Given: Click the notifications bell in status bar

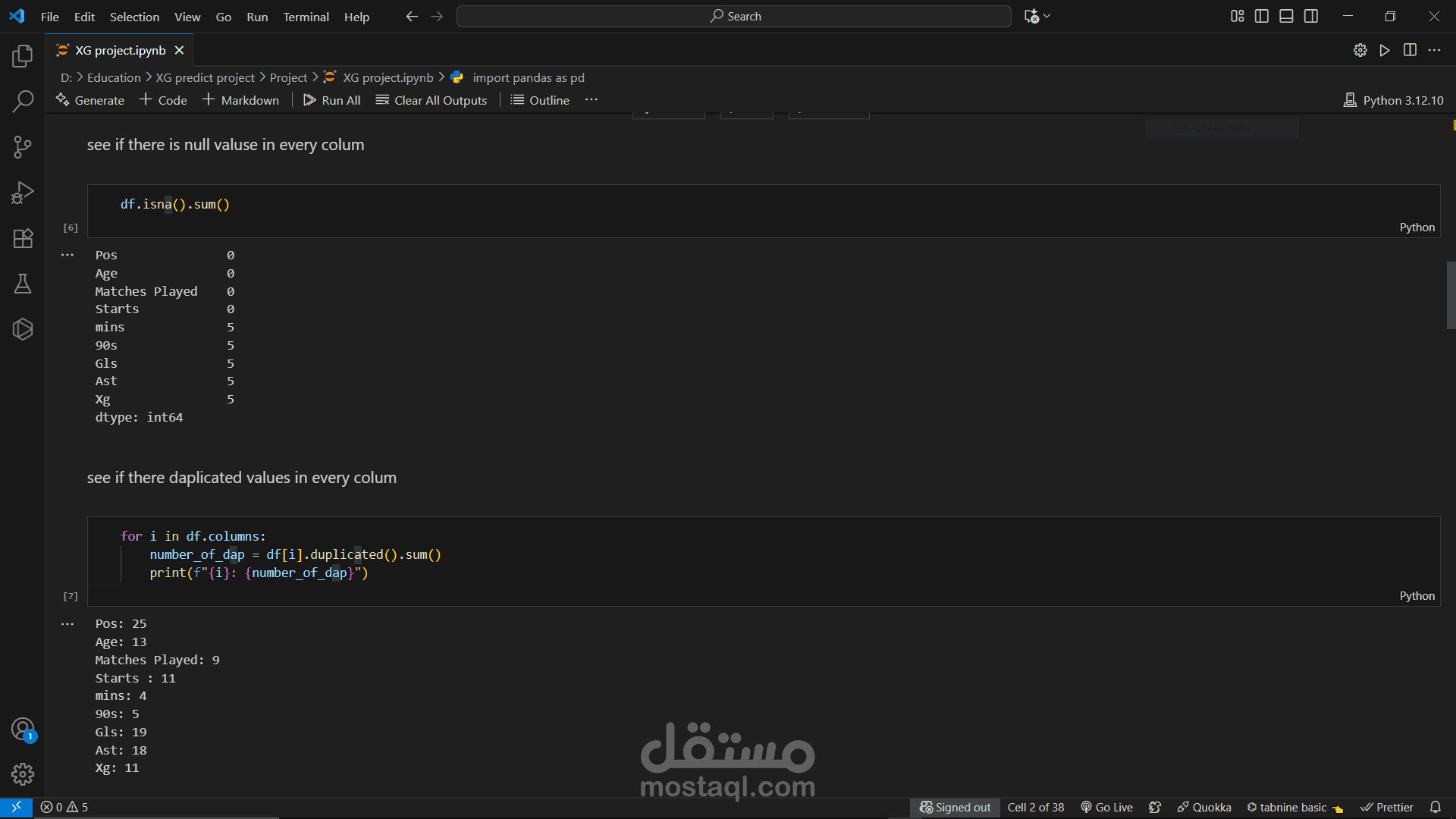Looking at the screenshot, I should point(1435,807).
